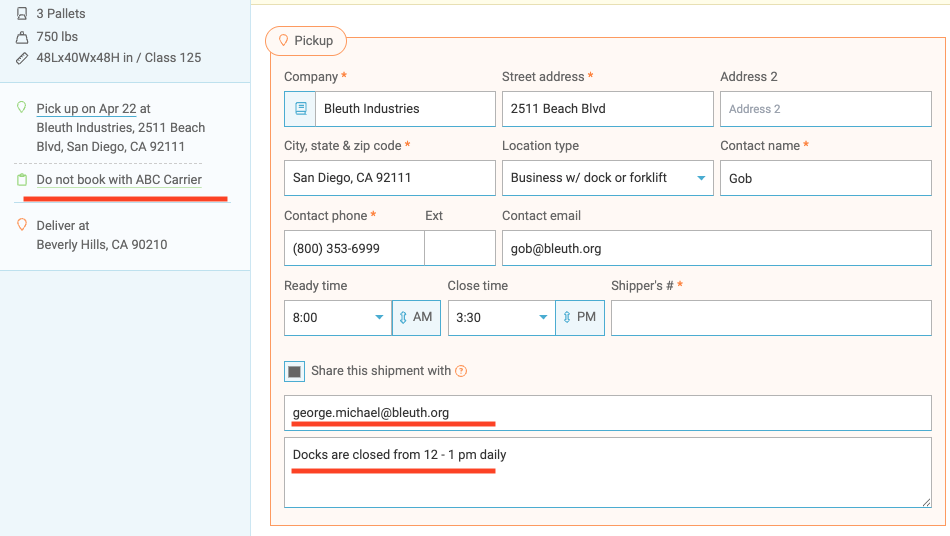Click the green pickup pin icon in sidebar
The image size is (950, 536).
(22, 108)
